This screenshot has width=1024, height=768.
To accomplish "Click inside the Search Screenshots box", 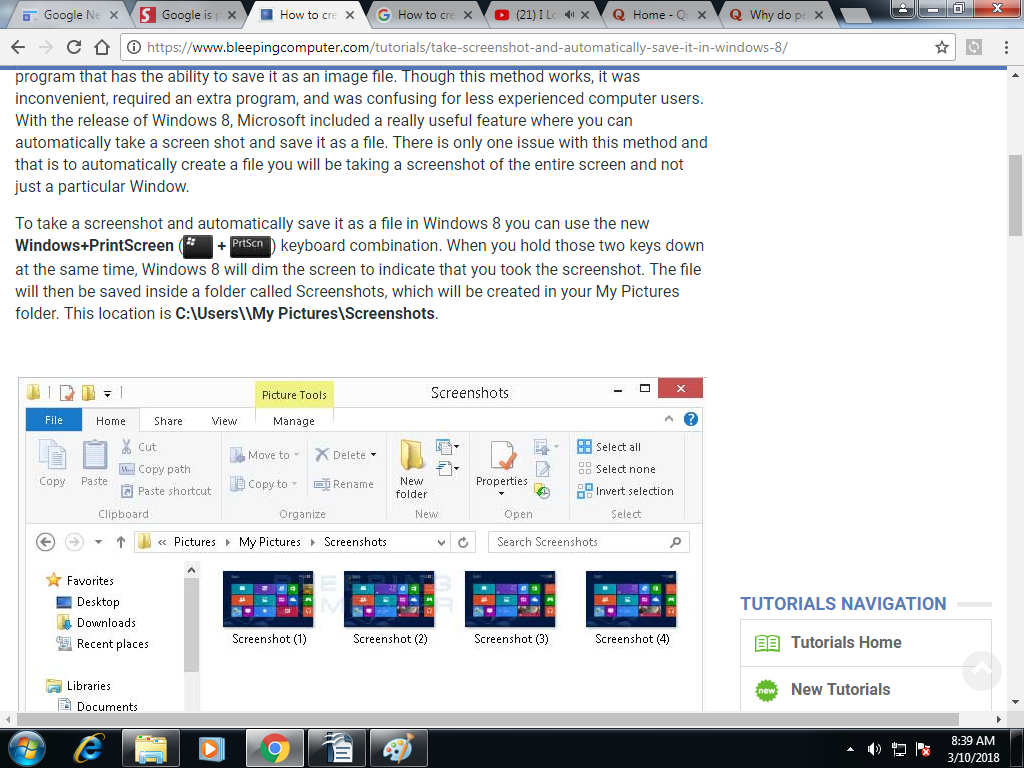I will tap(580, 541).
